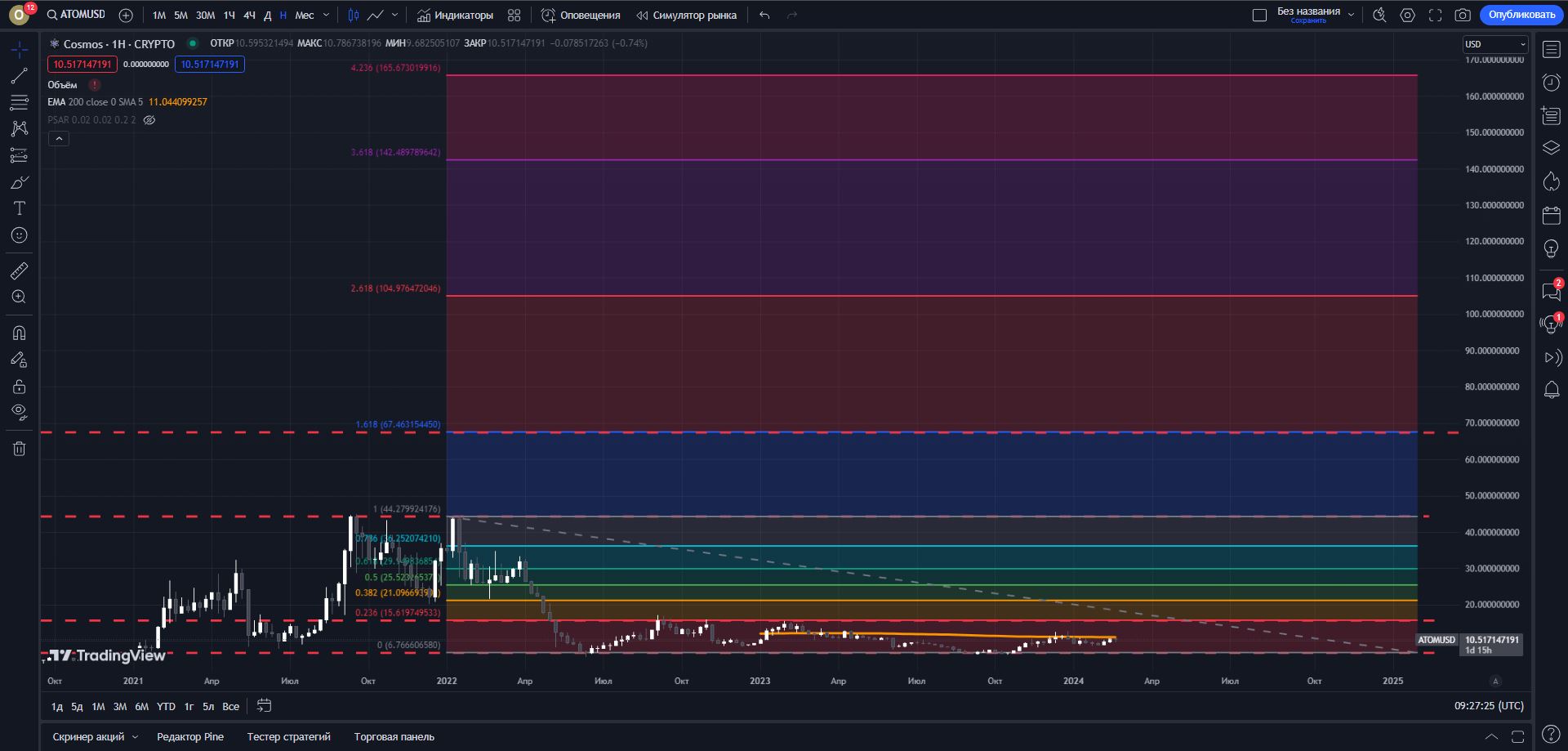
Task: Toggle stay in drawing mode
Action: (x=19, y=360)
